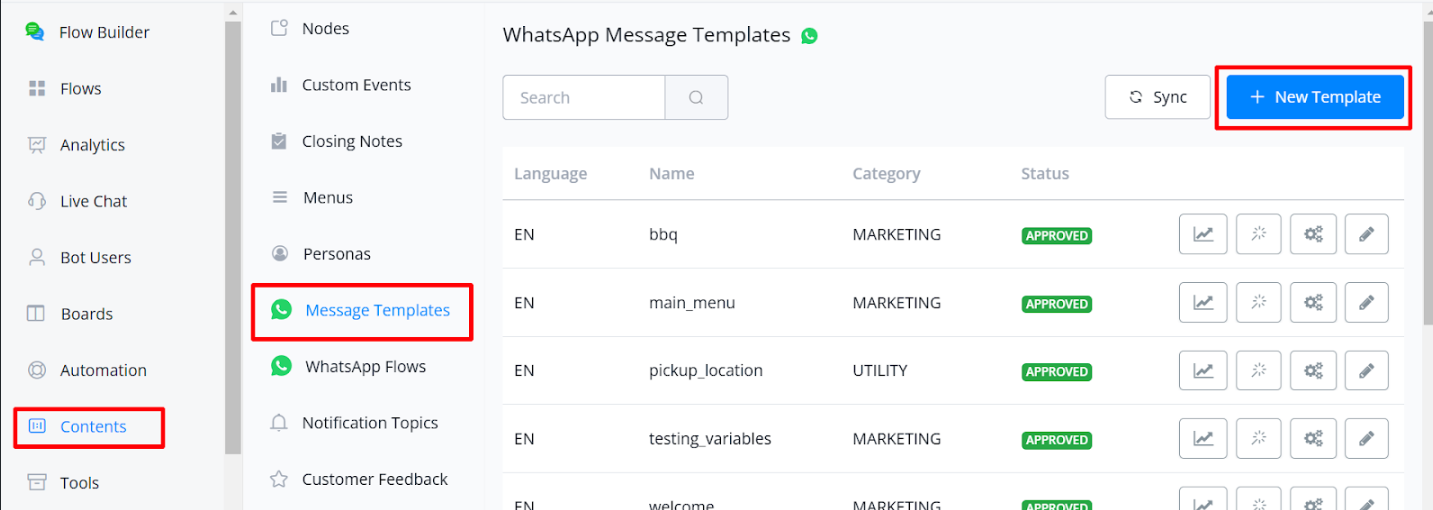Open the Flow Builder from sidebar
The height and width of the screenshot is (510, 1433).
tap(103, 32)
